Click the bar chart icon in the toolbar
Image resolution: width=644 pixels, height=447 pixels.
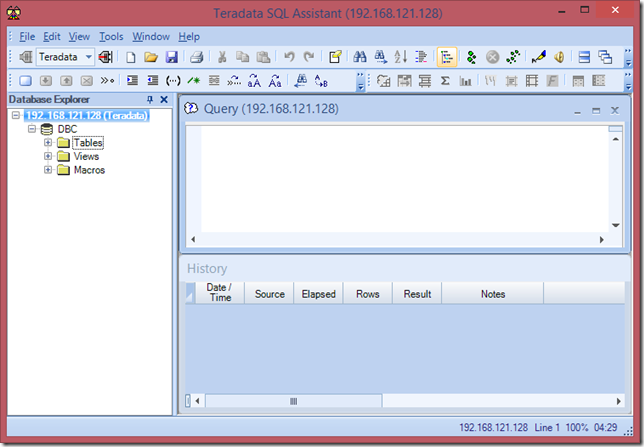click(x=465, y=81)
